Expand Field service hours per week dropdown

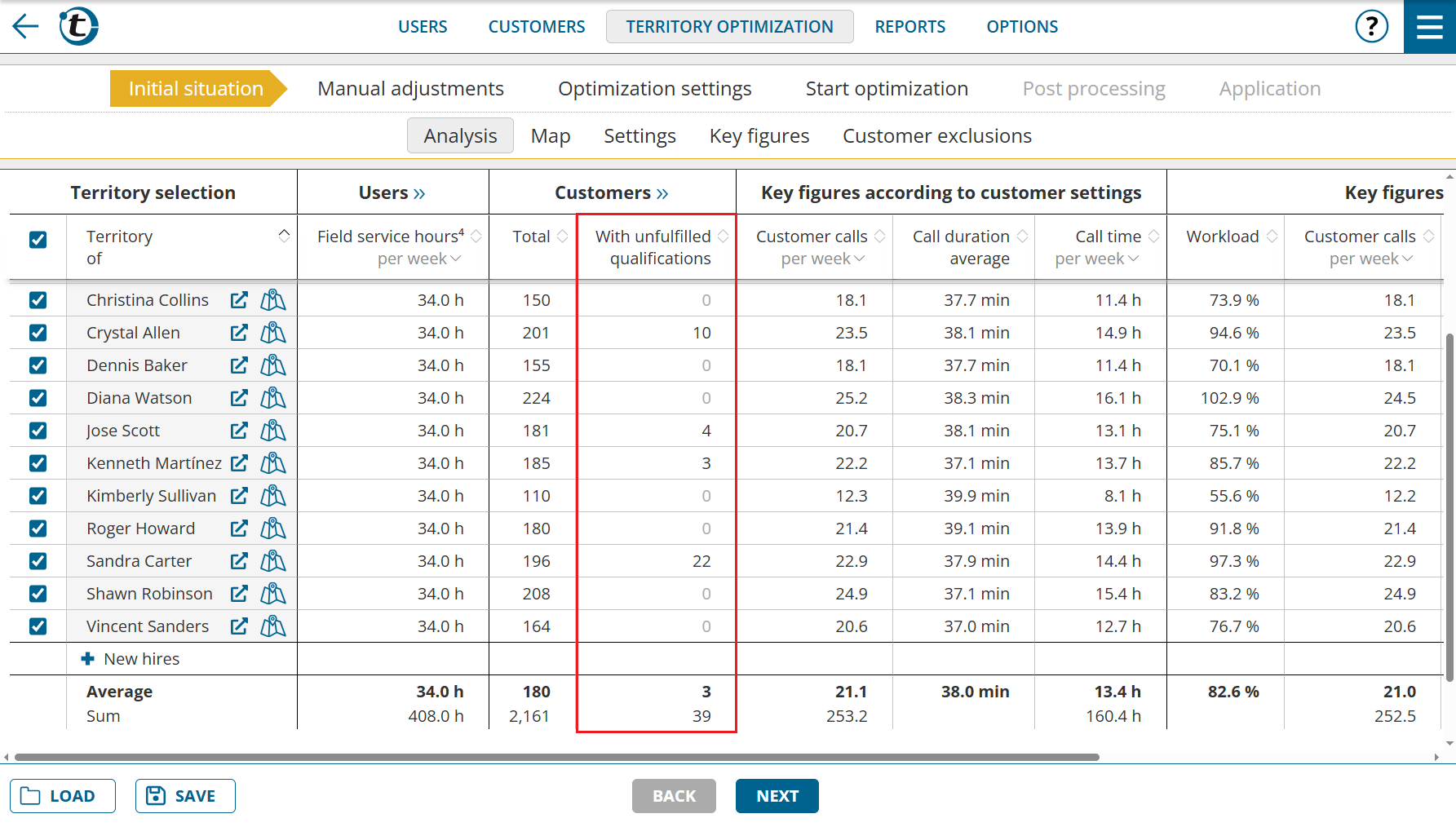tap(455, 259)
